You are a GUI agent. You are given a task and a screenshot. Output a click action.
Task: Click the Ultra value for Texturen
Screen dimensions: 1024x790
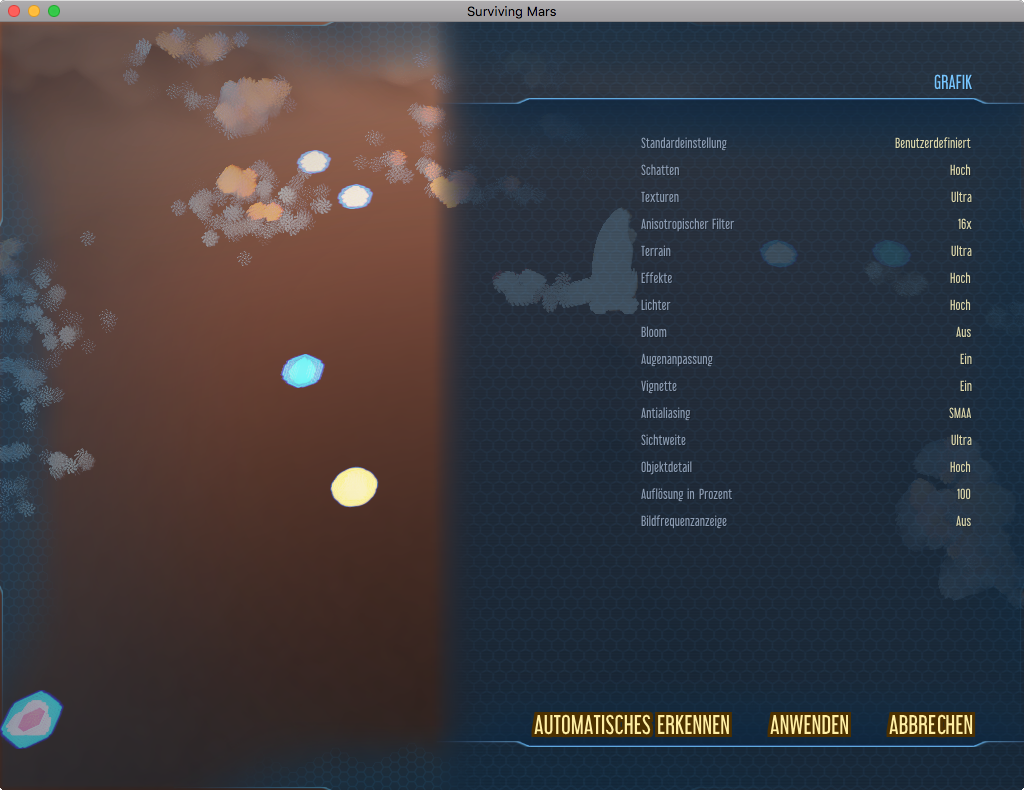[x=961, y=197]
